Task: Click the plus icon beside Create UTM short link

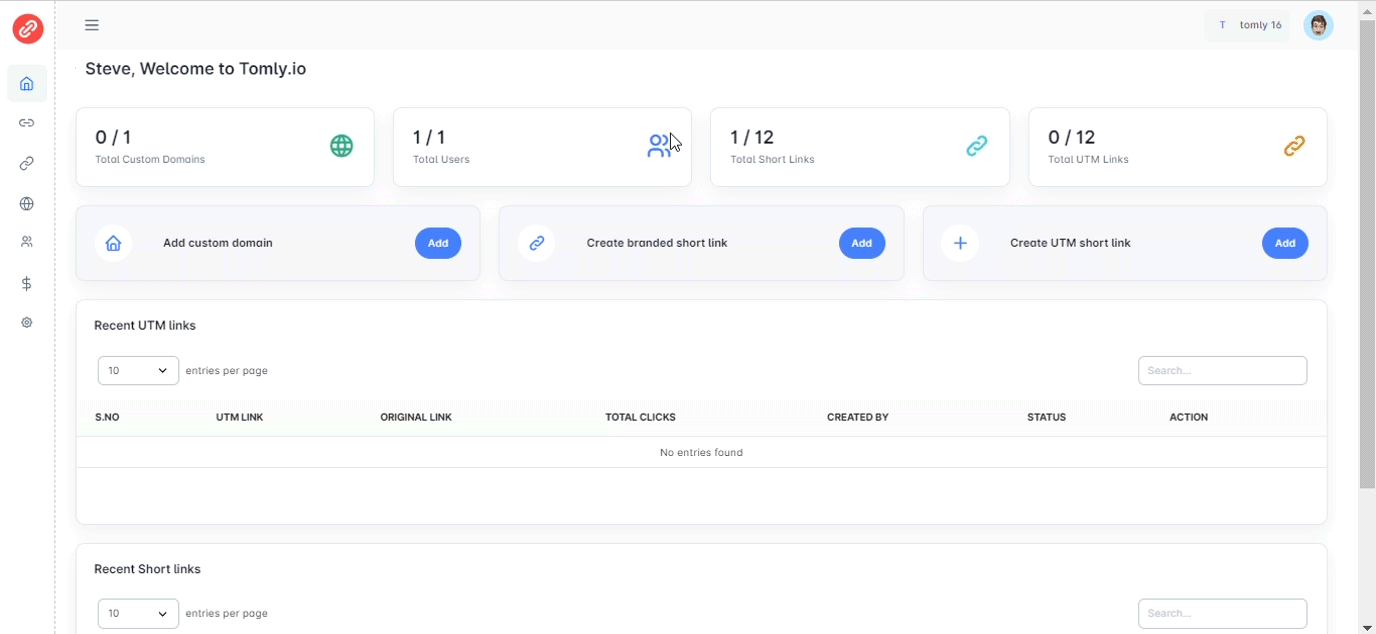Action: click(x=960, y=243)
